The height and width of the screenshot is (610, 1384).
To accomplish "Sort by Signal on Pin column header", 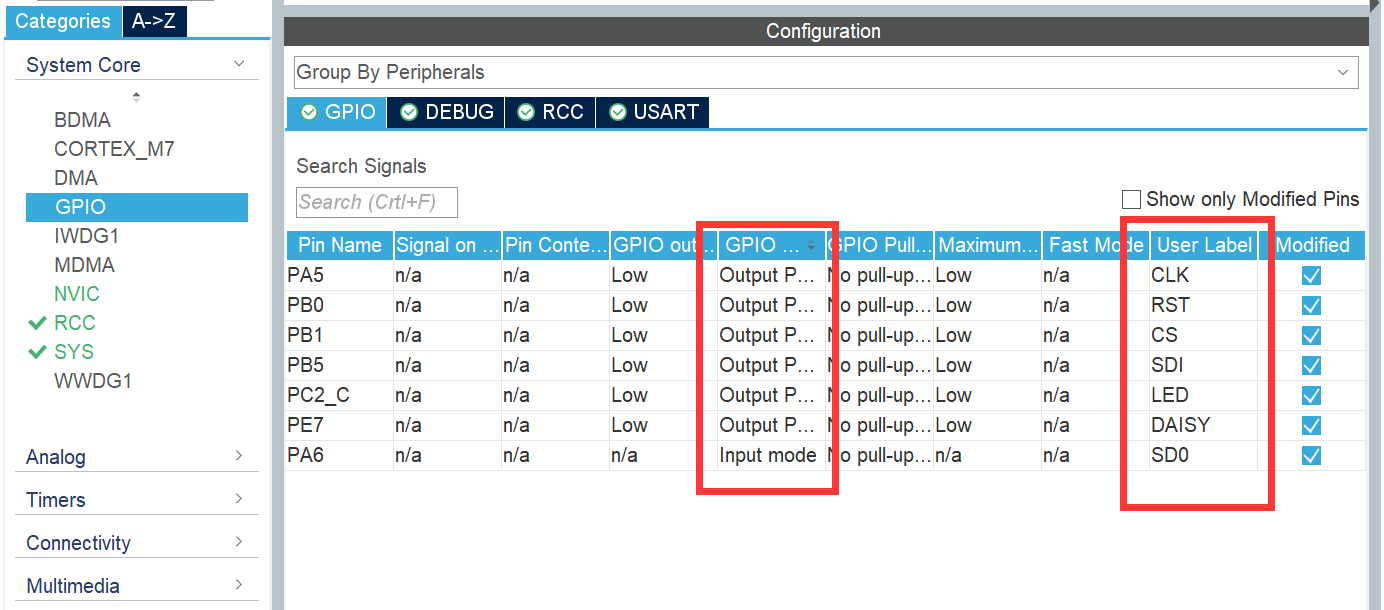I will pos(447,245).
